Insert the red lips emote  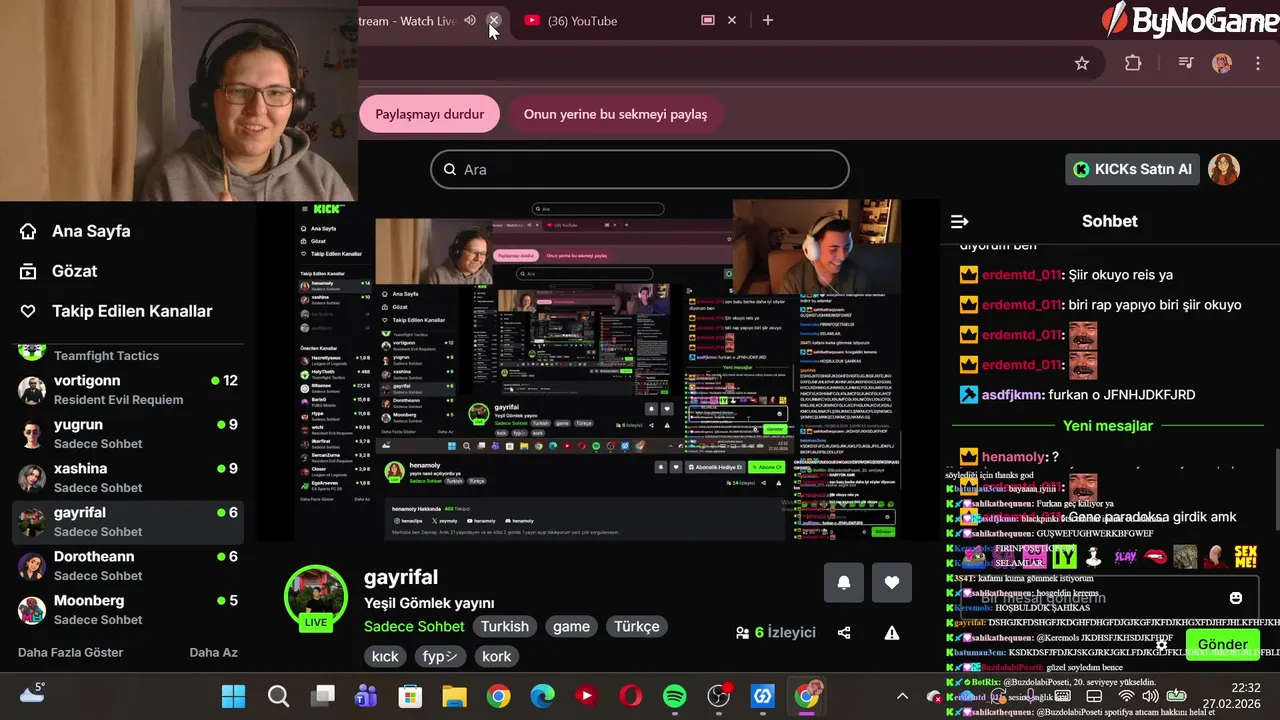pos(1155,557)
